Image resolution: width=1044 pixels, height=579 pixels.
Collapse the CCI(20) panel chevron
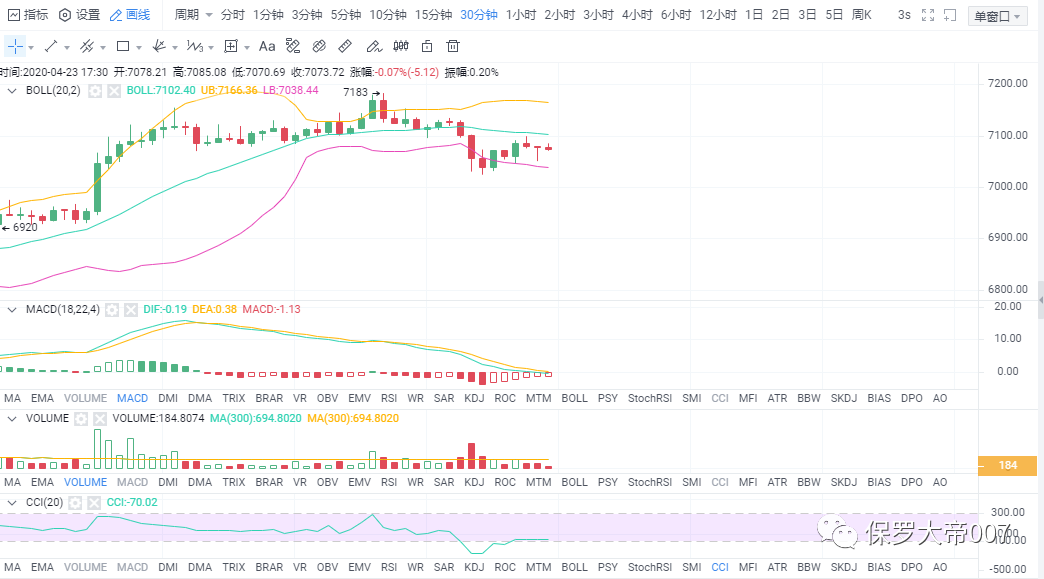(12, 502)
